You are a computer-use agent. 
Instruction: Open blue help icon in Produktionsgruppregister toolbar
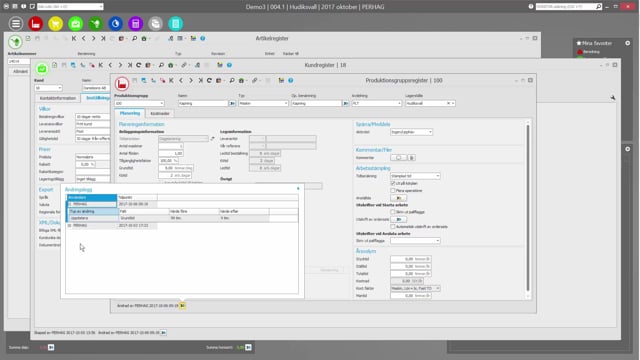coord(291,80)
